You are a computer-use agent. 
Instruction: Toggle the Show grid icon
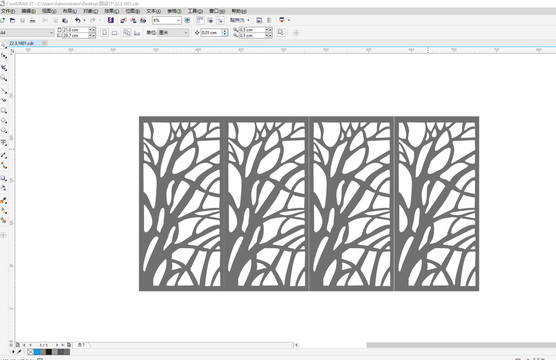(210, 21)
